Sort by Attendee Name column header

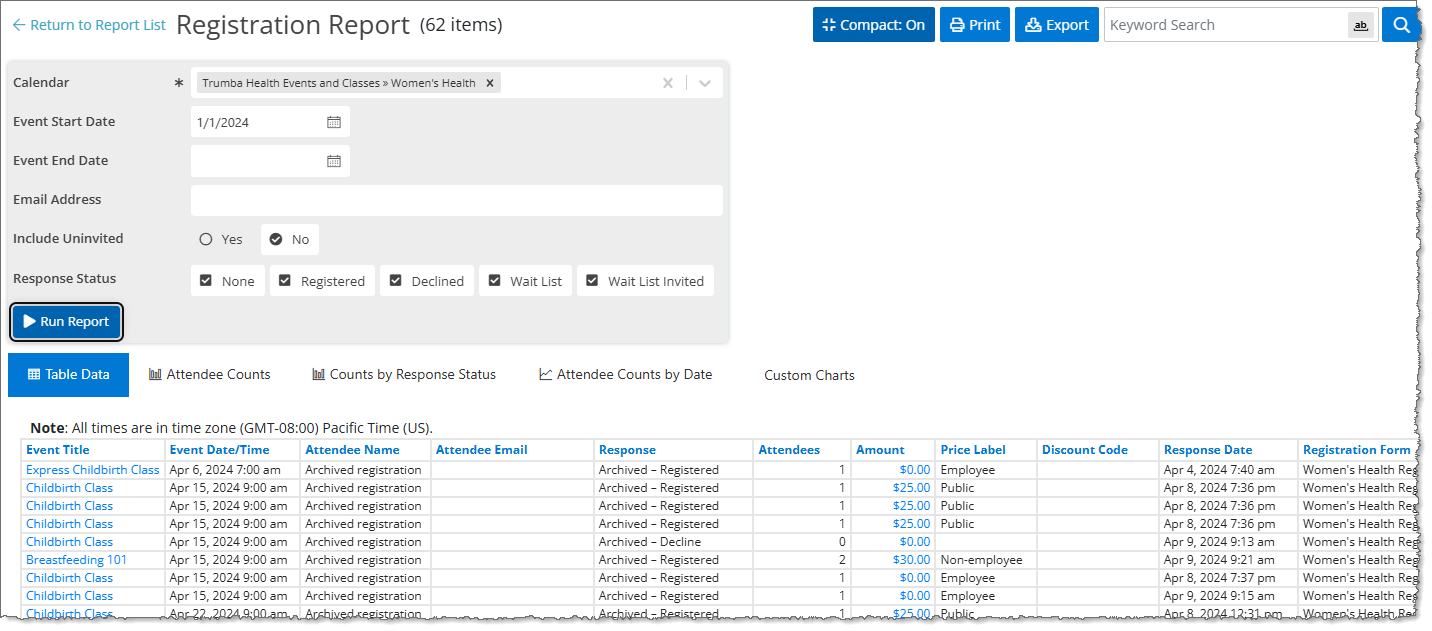coord(352,450)
